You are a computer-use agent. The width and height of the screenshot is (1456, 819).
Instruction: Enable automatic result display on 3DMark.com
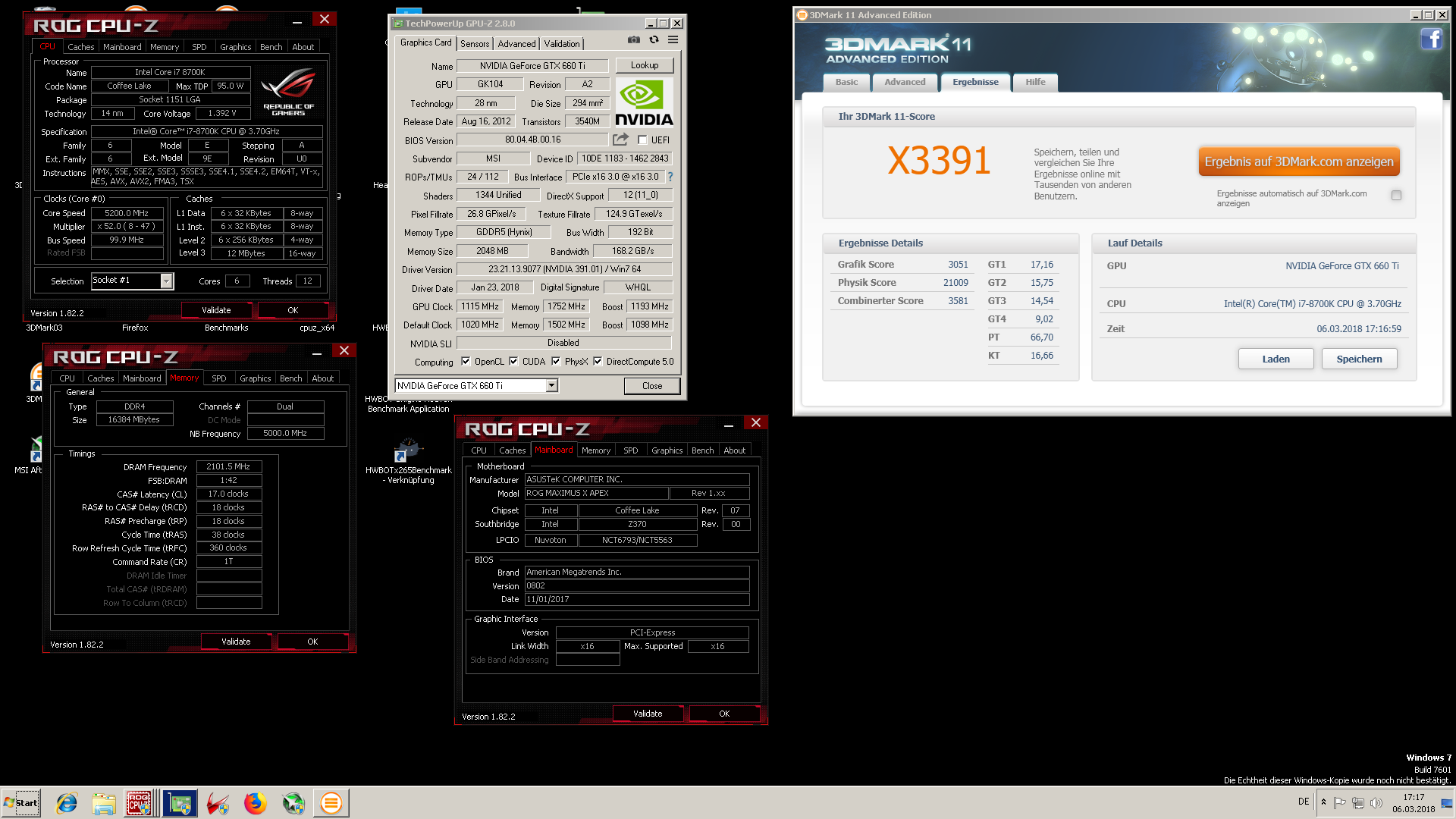tap(1396, 196)
